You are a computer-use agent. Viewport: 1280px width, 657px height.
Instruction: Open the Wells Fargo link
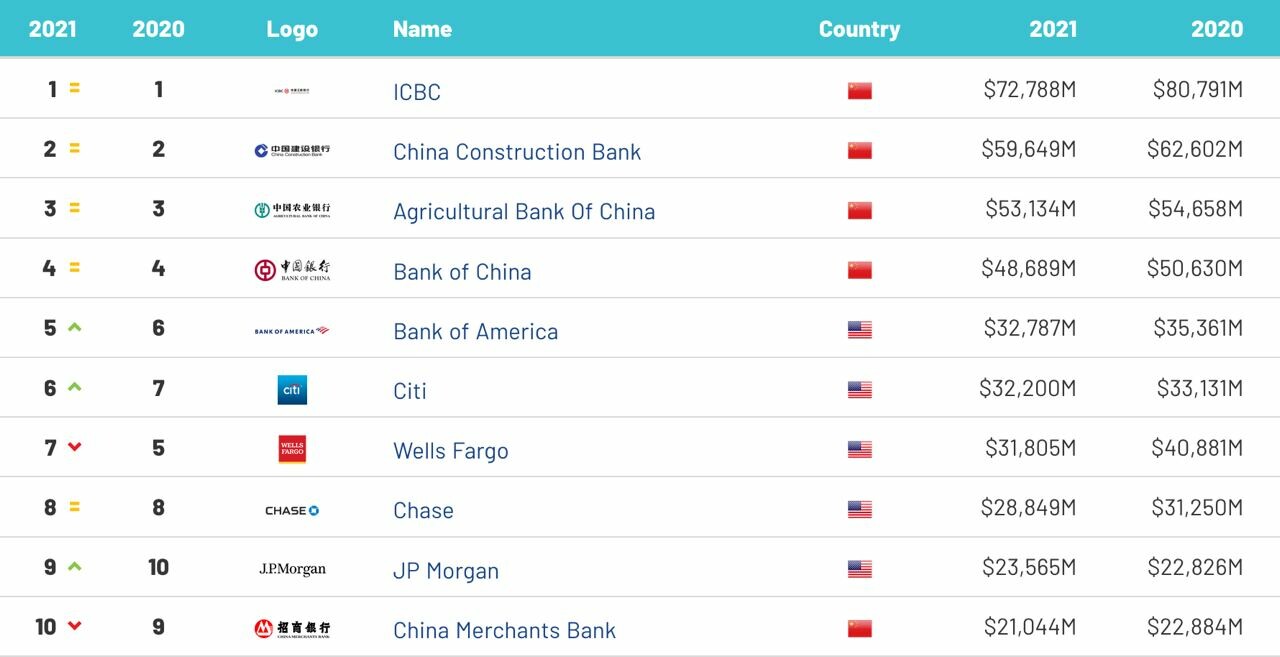tap(451, 451)
